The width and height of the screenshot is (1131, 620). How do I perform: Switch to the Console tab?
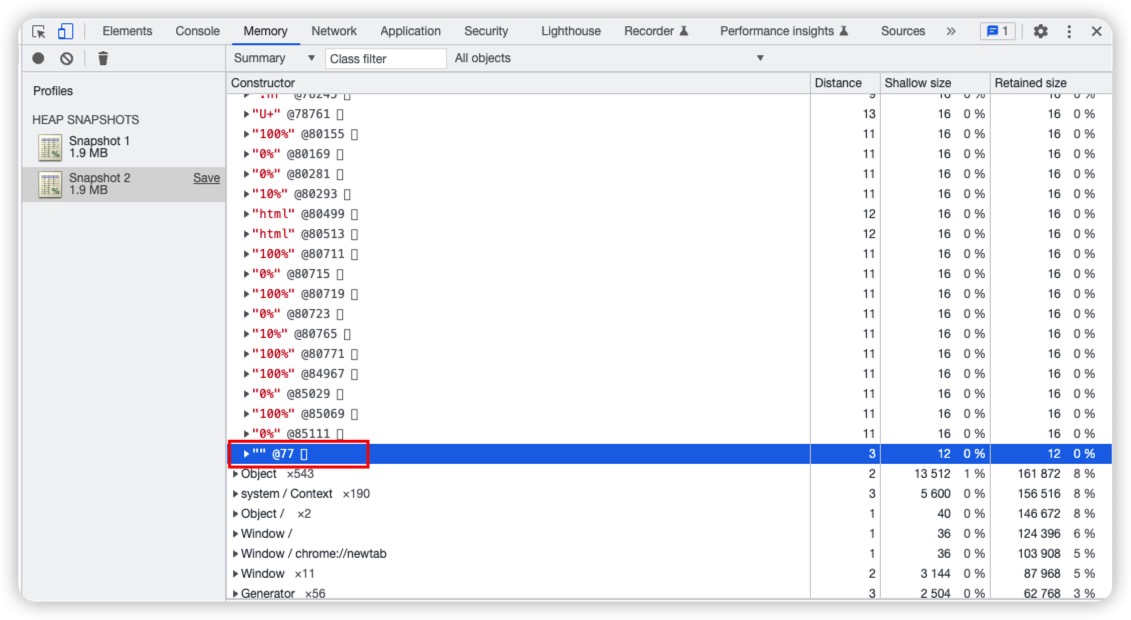coord(198,31)
